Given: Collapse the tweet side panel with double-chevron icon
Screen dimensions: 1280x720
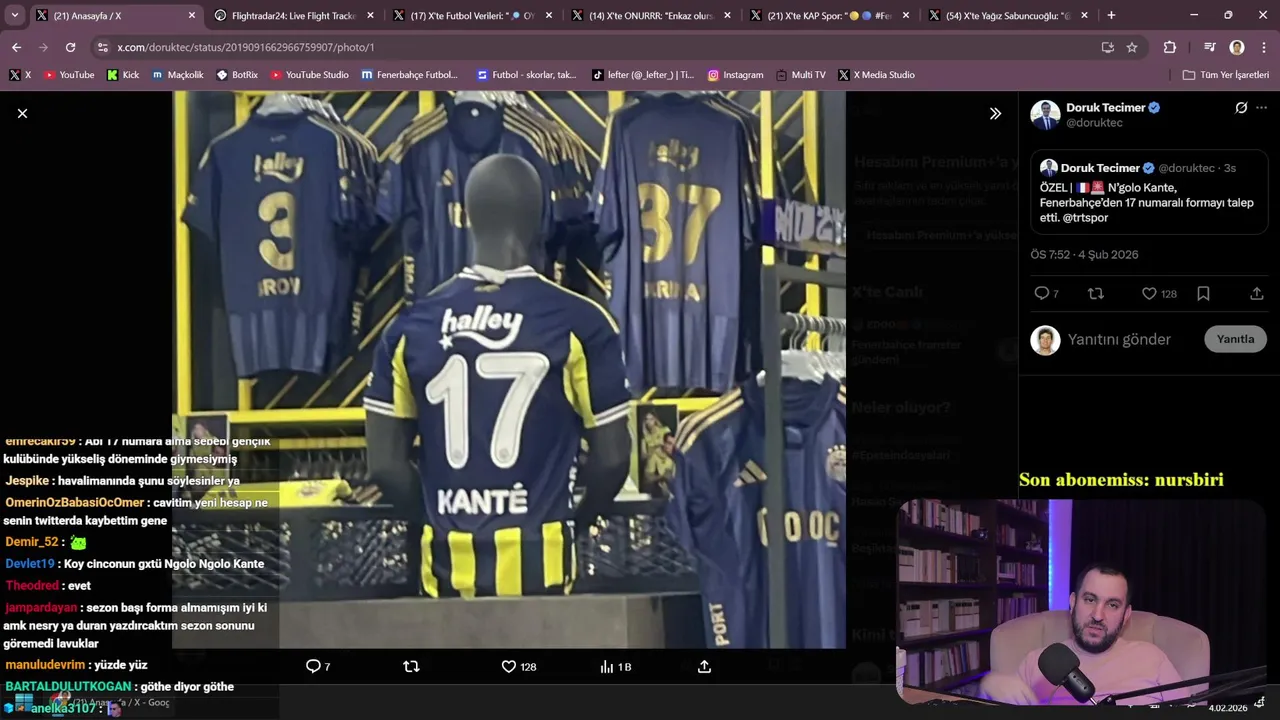Looking at the screenshot, I should (x=995, y=114).
